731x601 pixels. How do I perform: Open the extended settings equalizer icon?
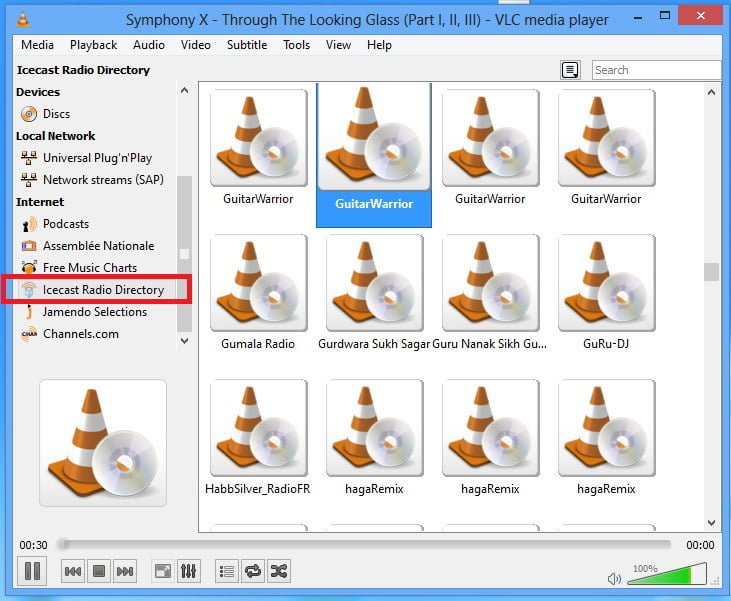188,571
